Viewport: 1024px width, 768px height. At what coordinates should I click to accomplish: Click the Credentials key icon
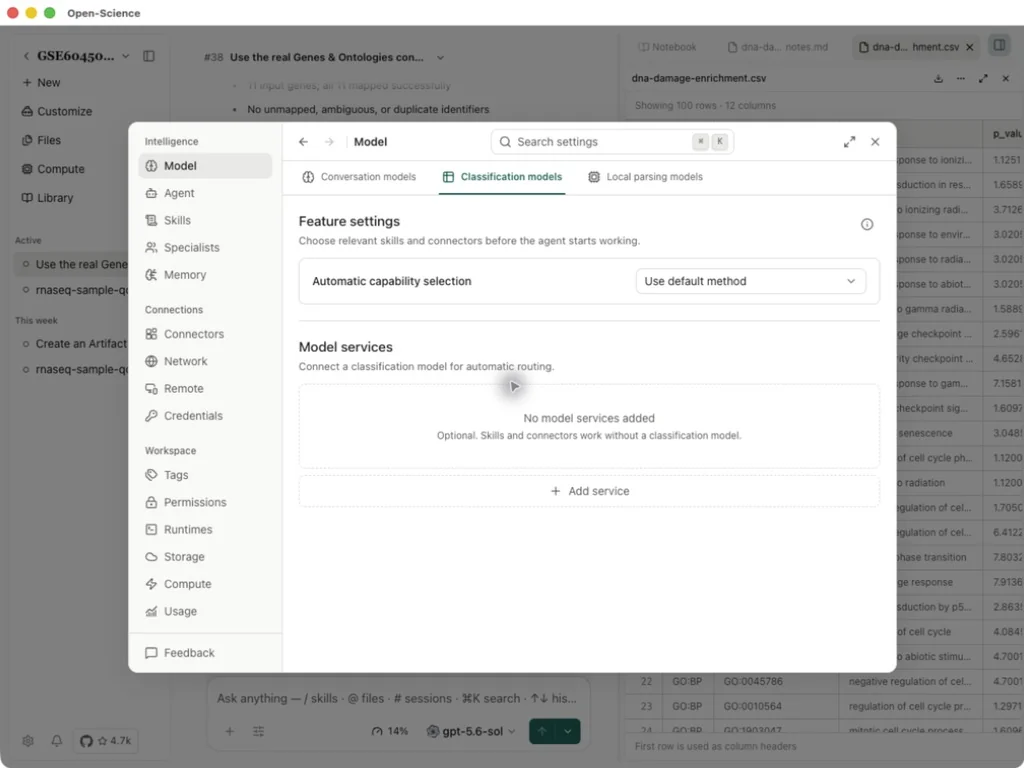[x=152, y=415]
